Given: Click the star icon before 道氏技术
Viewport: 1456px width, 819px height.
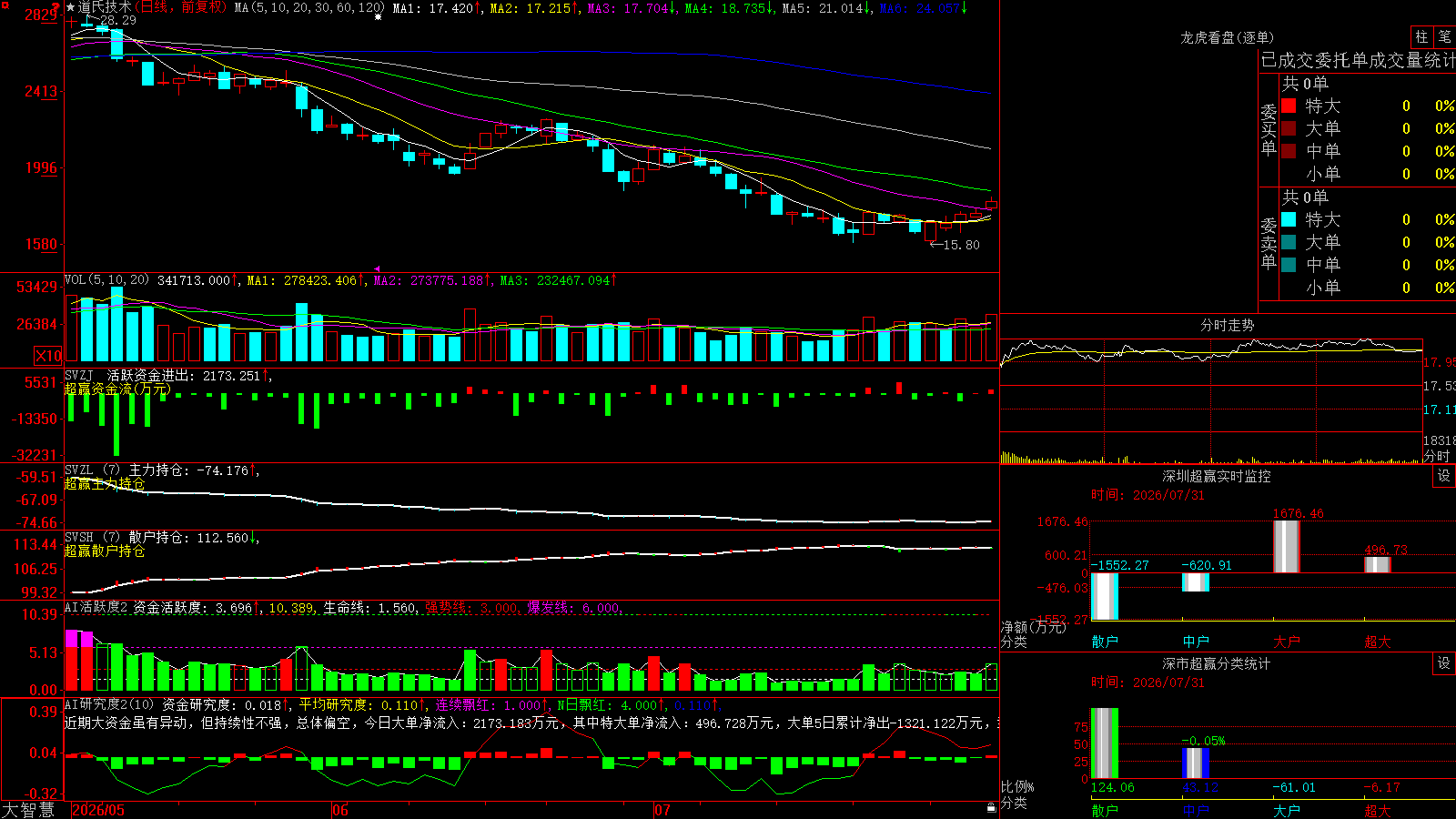Looking at the screenshot, I should (70, 7).
